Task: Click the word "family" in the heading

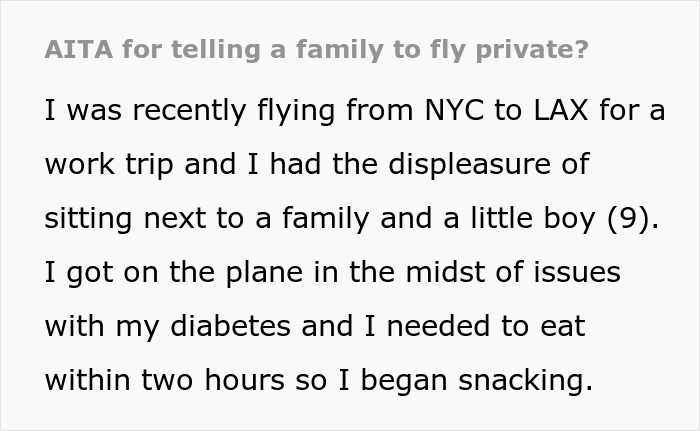Action: pos(339,50)
